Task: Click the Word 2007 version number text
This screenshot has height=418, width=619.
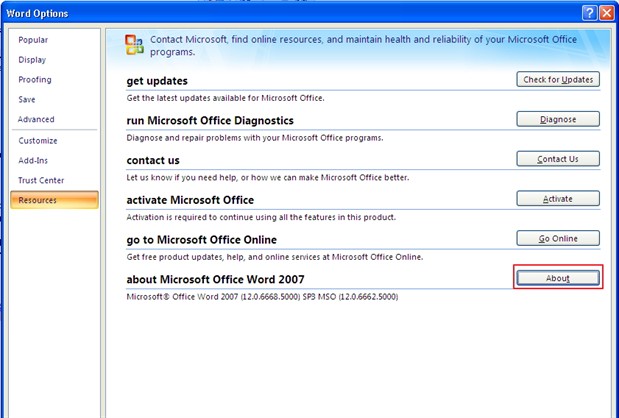Action: tap(262, 297)
